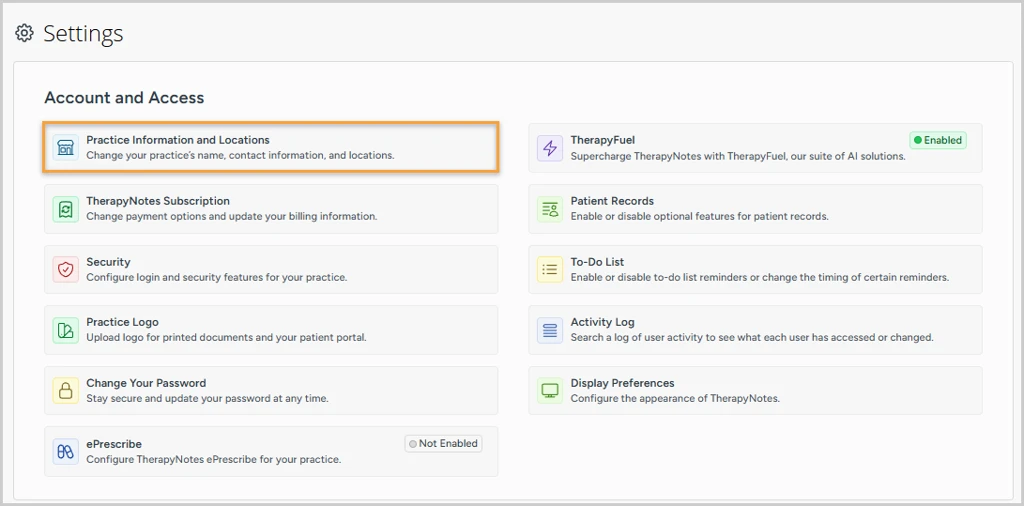Click the Settings gear icon in the header
The height and width of the screenshot is (506, 1024).
(24, 33)
